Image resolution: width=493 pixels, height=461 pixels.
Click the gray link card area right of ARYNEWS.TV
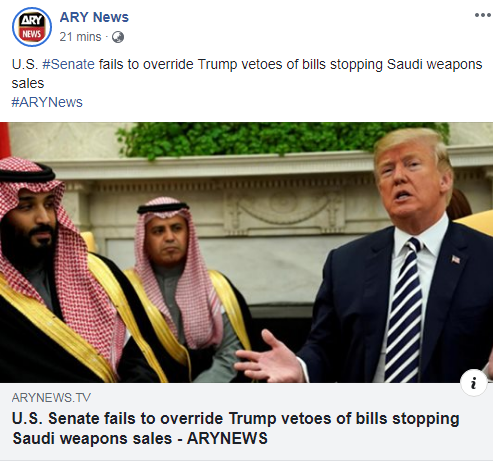pos(273,397)
